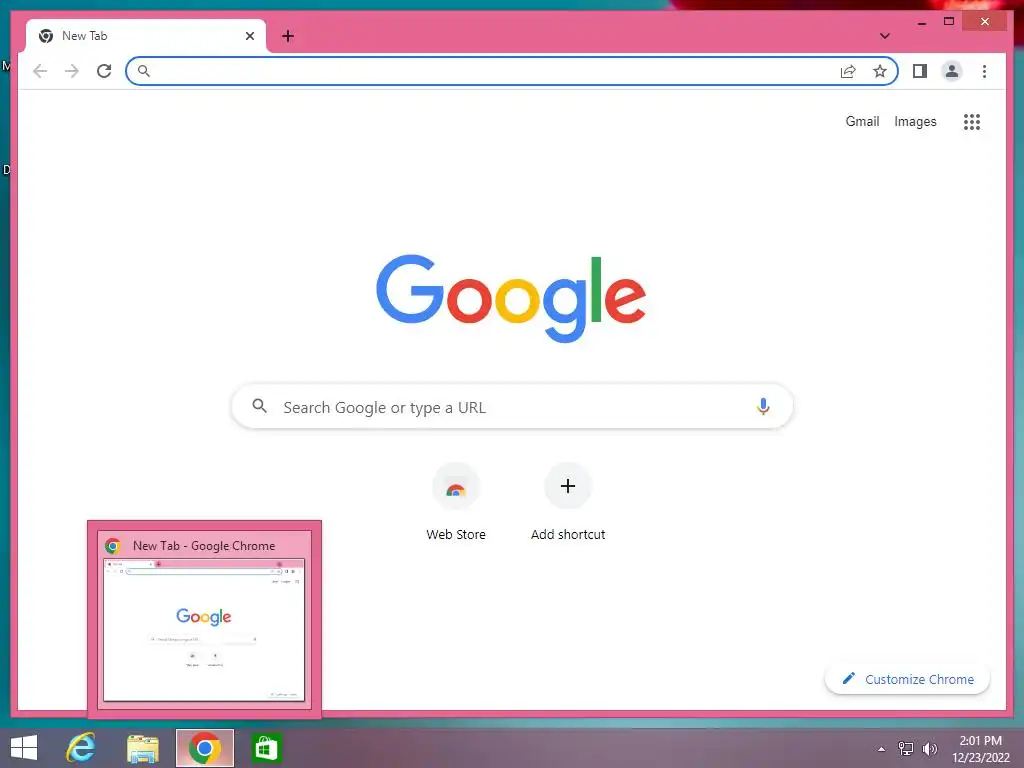The height and width of the screenshot is (768, 1024).
Task: Open the profile avatar menu
Action: [952, 71]
